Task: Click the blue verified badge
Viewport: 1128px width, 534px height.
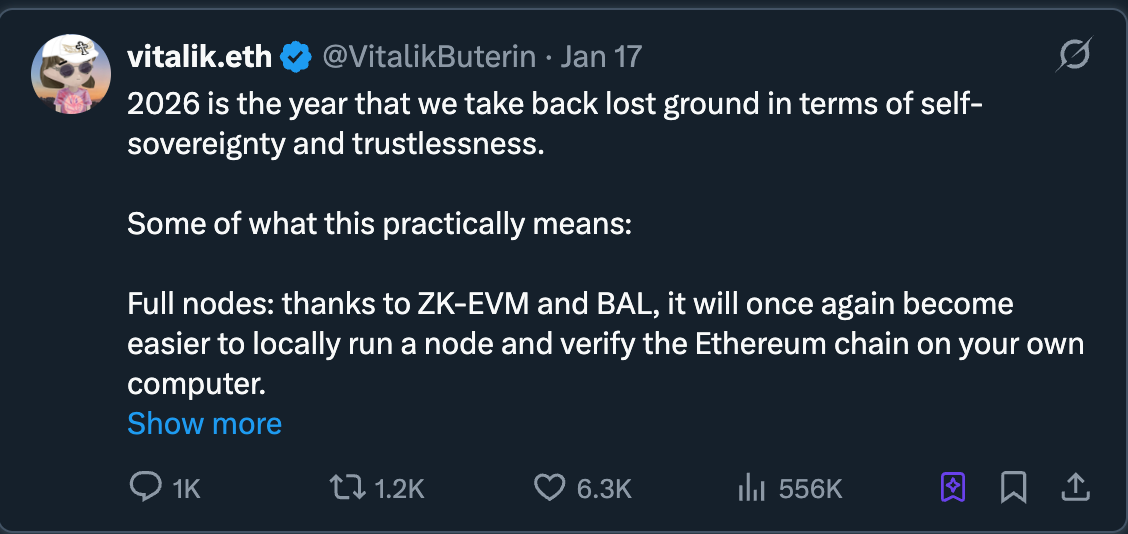Action: click(x=295, y=57)
